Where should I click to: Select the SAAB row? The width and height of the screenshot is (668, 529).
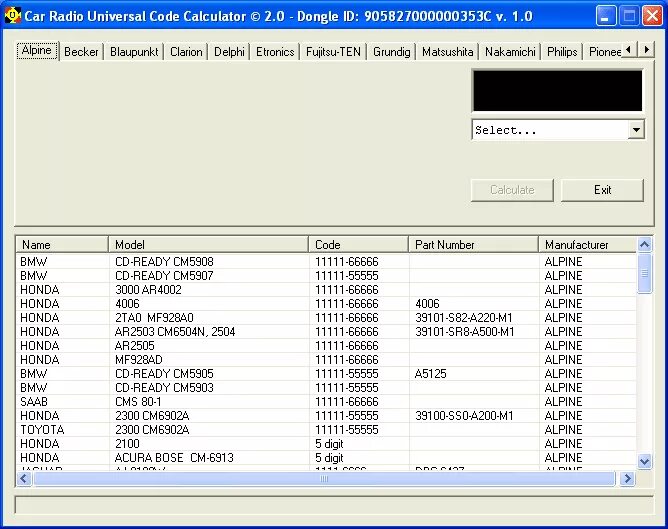click(326, 402)
